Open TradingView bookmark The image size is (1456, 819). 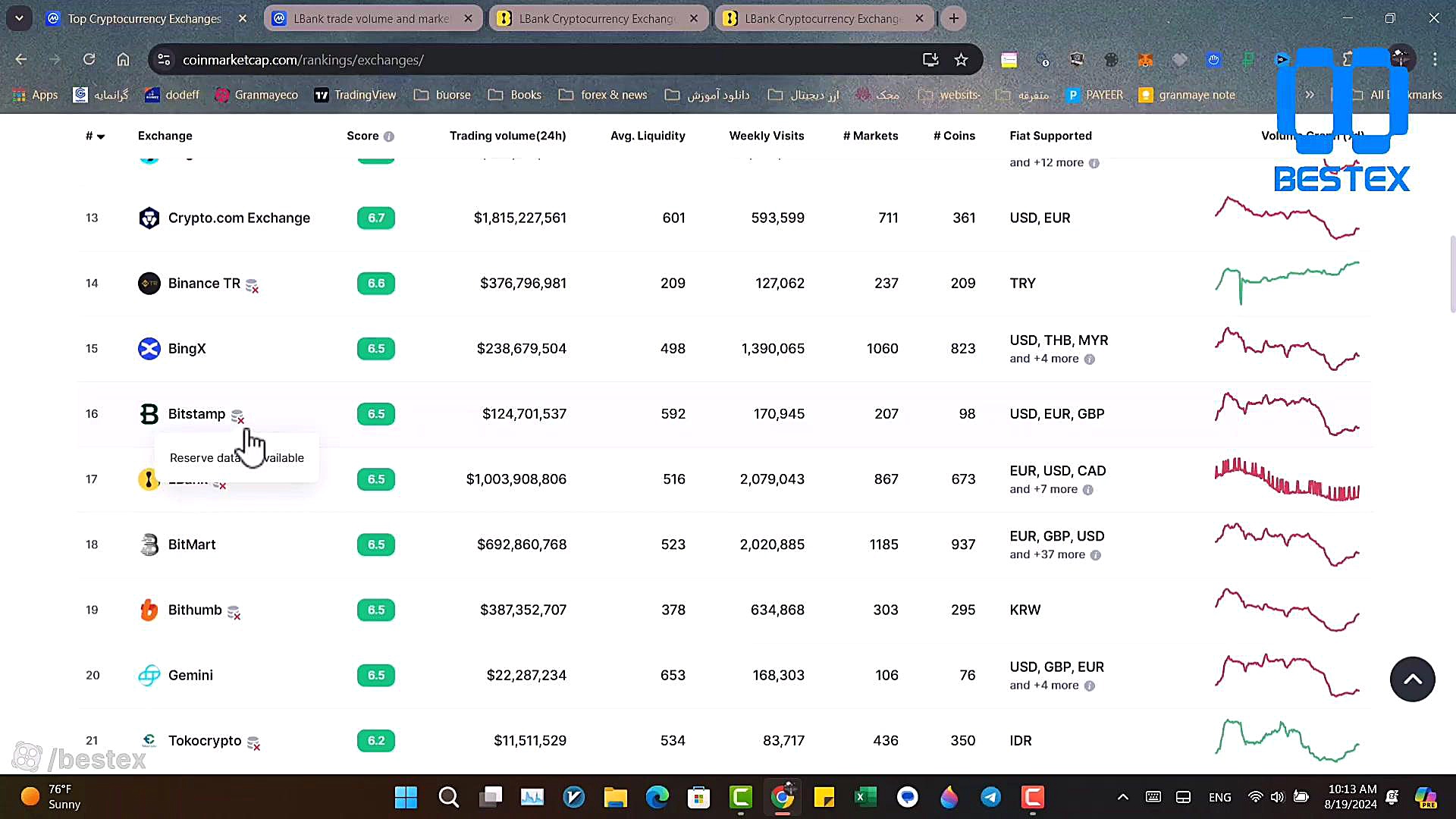[x=355, y=95]
